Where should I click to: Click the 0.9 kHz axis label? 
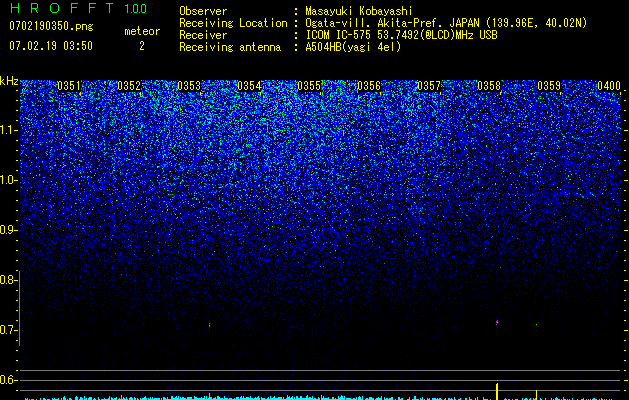[8, 230]
